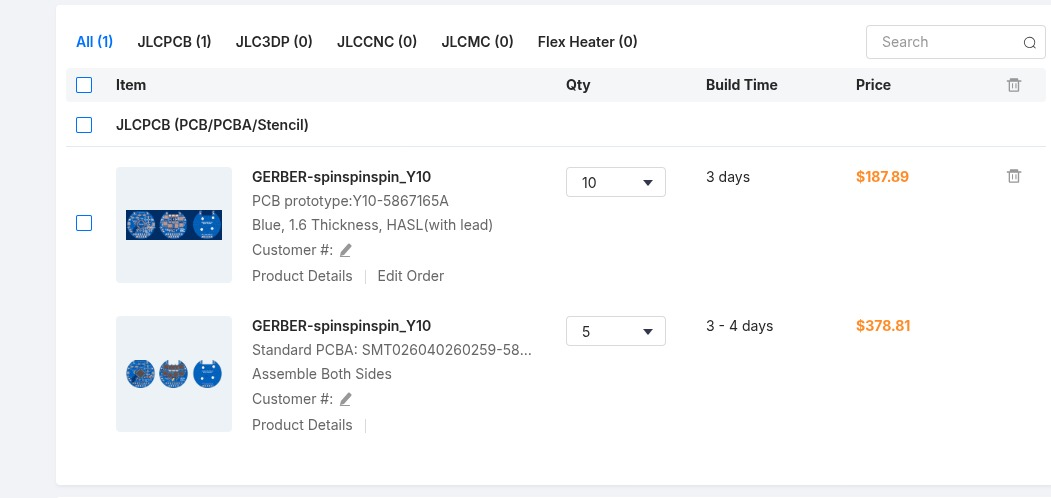Select the PCB prototype item checkbox
The height and width of the screenshot is (498, 1051).
pyautogui.click(x=84, y=223)
